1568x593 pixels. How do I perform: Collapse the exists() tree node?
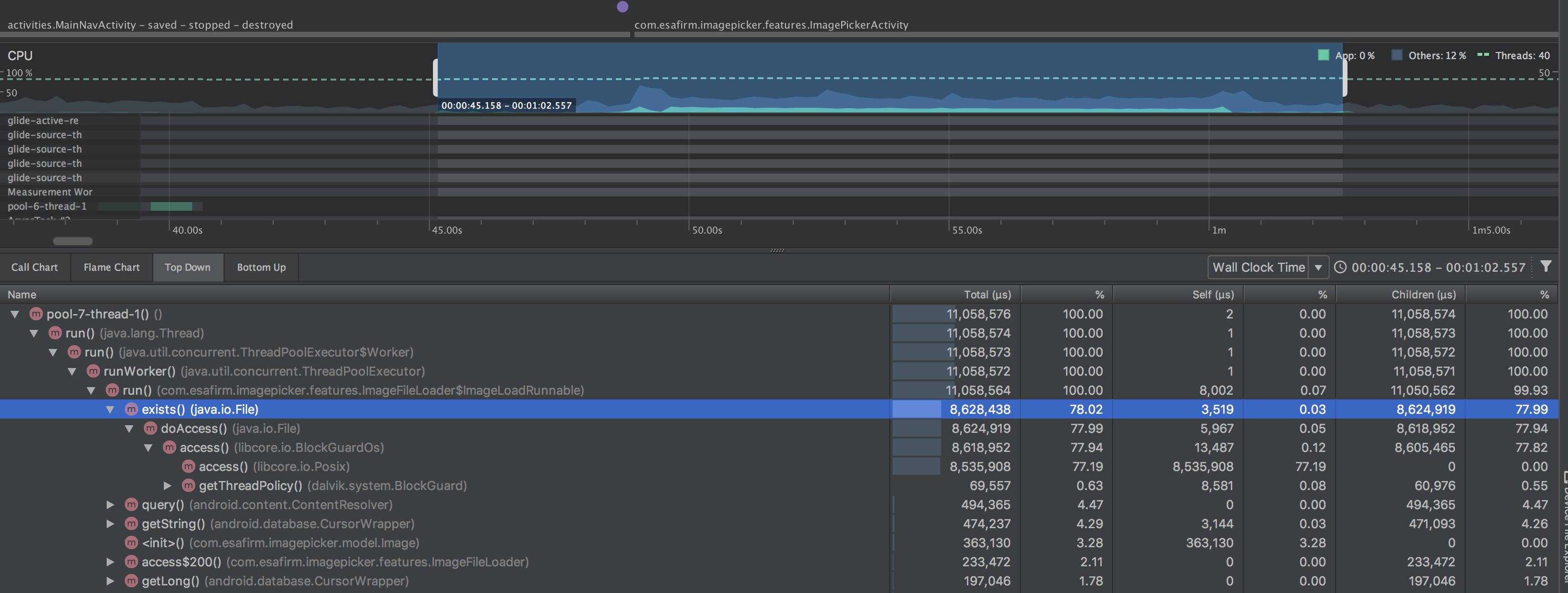click(x=110, y=409)
